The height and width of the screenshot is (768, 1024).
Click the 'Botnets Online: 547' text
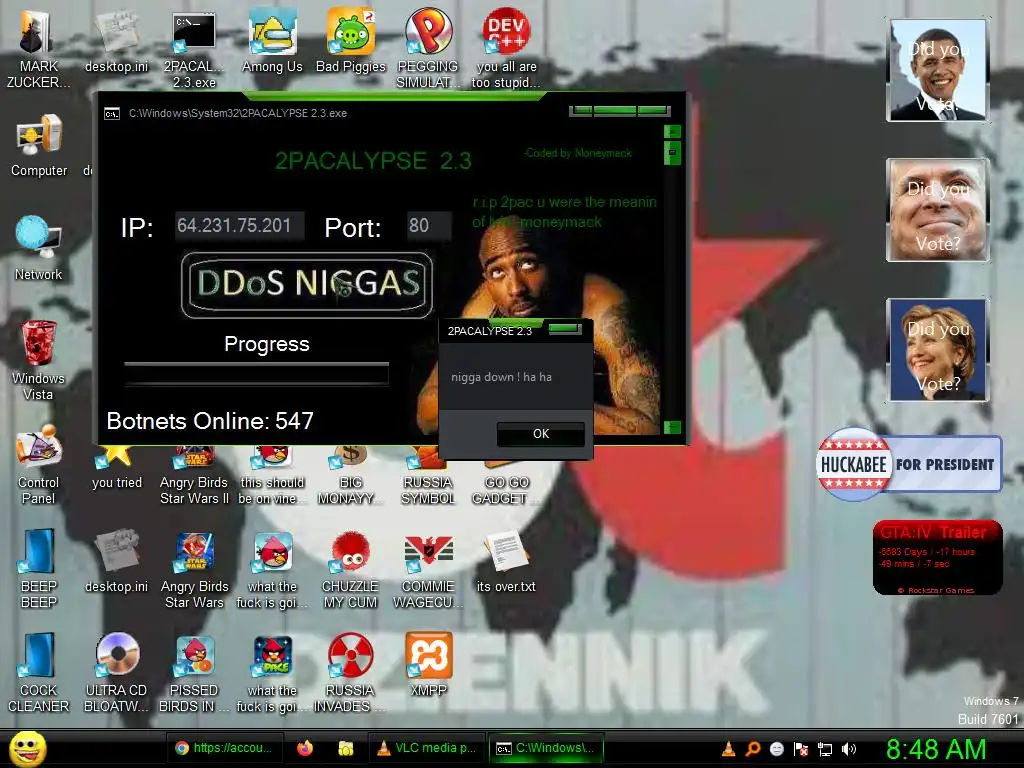pos(210,421)
